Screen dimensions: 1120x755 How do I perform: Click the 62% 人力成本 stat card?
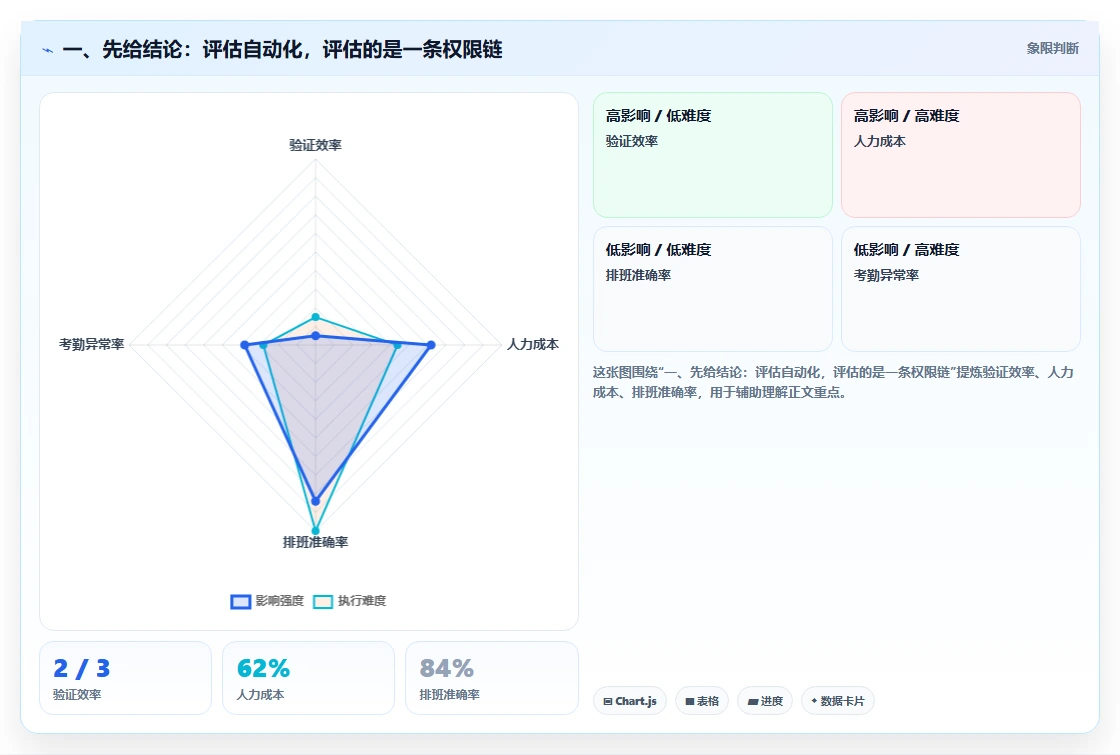coord(309,678)
